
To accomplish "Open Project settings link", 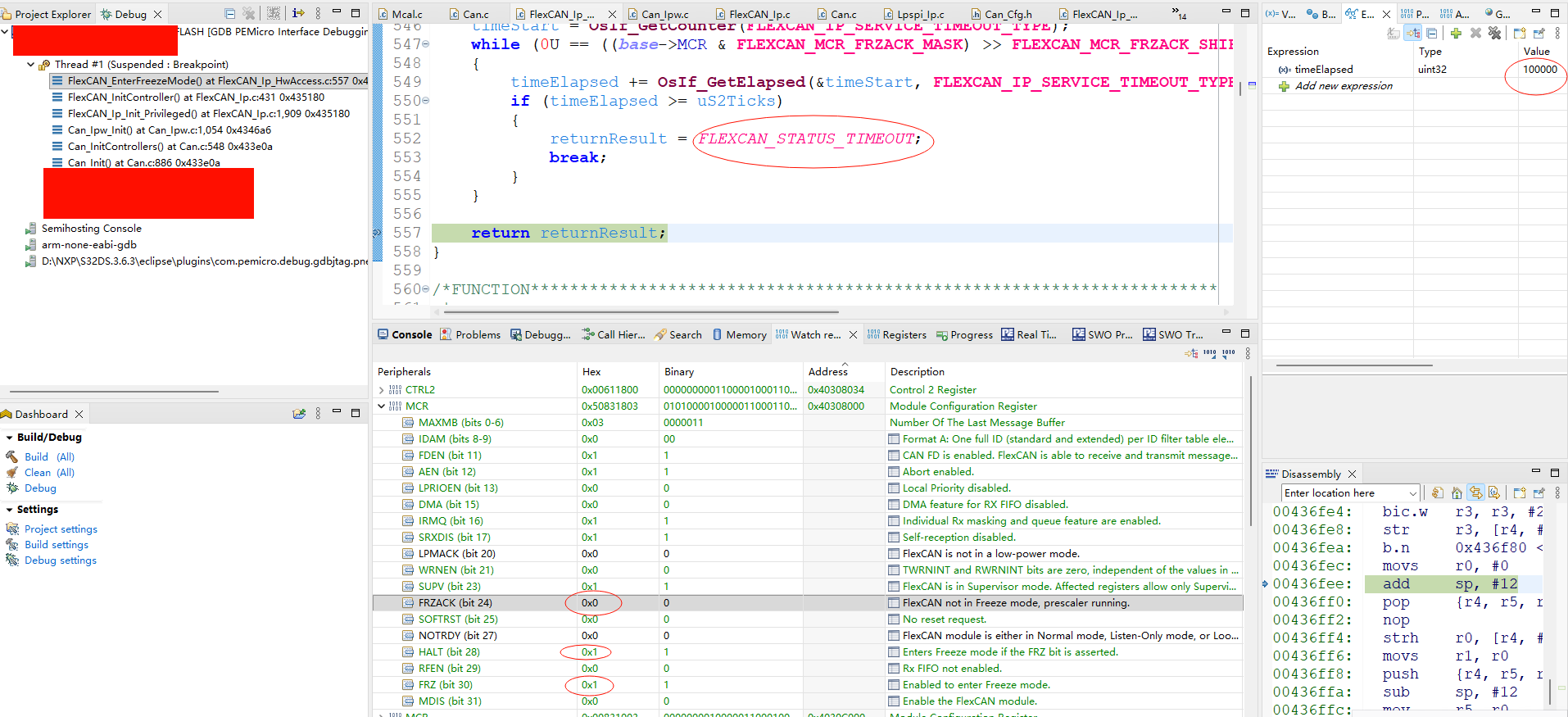I will [61, 529].
